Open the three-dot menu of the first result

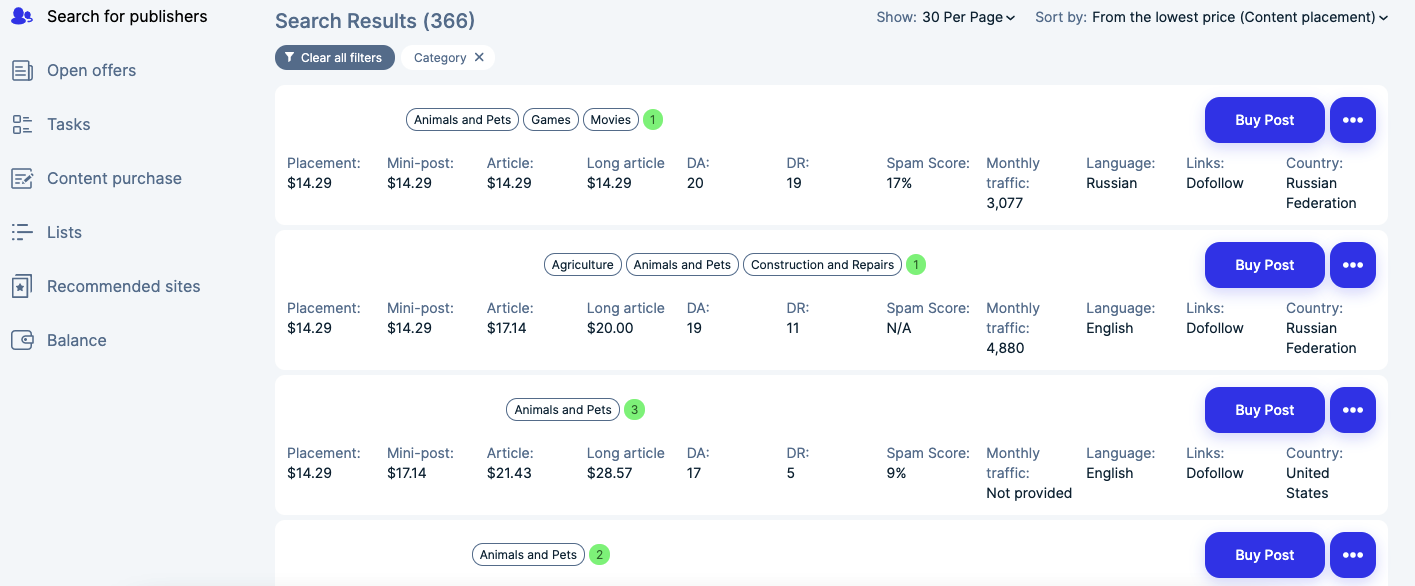tap(1353, 120)
